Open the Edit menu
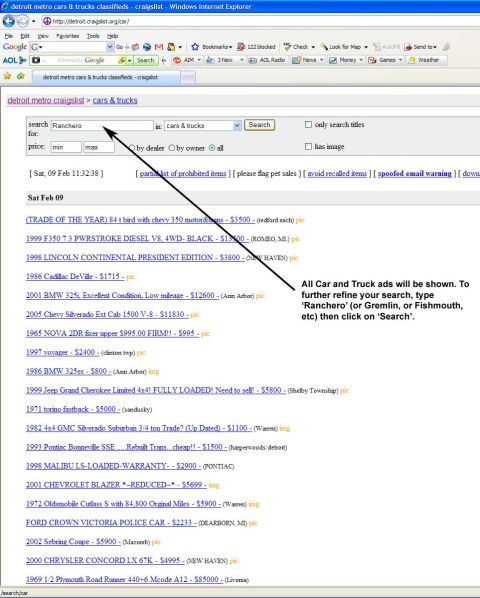The width and height of the screenshot is (480, 598). click(25, 36)
